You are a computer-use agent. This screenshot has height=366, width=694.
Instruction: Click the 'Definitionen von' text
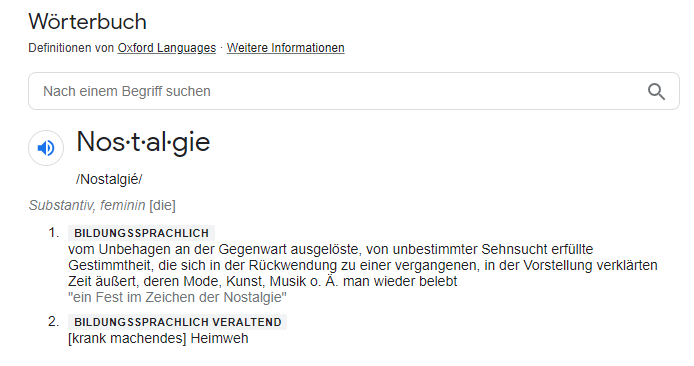point(71,48)
